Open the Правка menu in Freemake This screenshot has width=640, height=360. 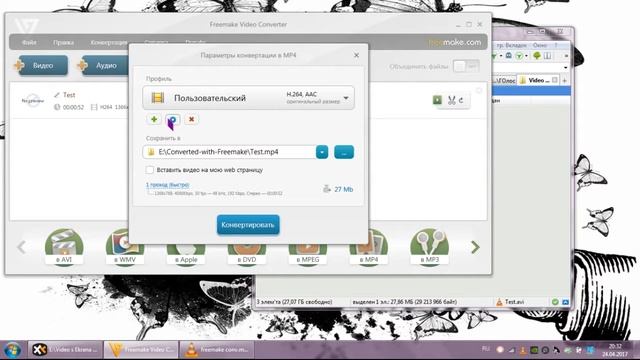click(63, 42)
